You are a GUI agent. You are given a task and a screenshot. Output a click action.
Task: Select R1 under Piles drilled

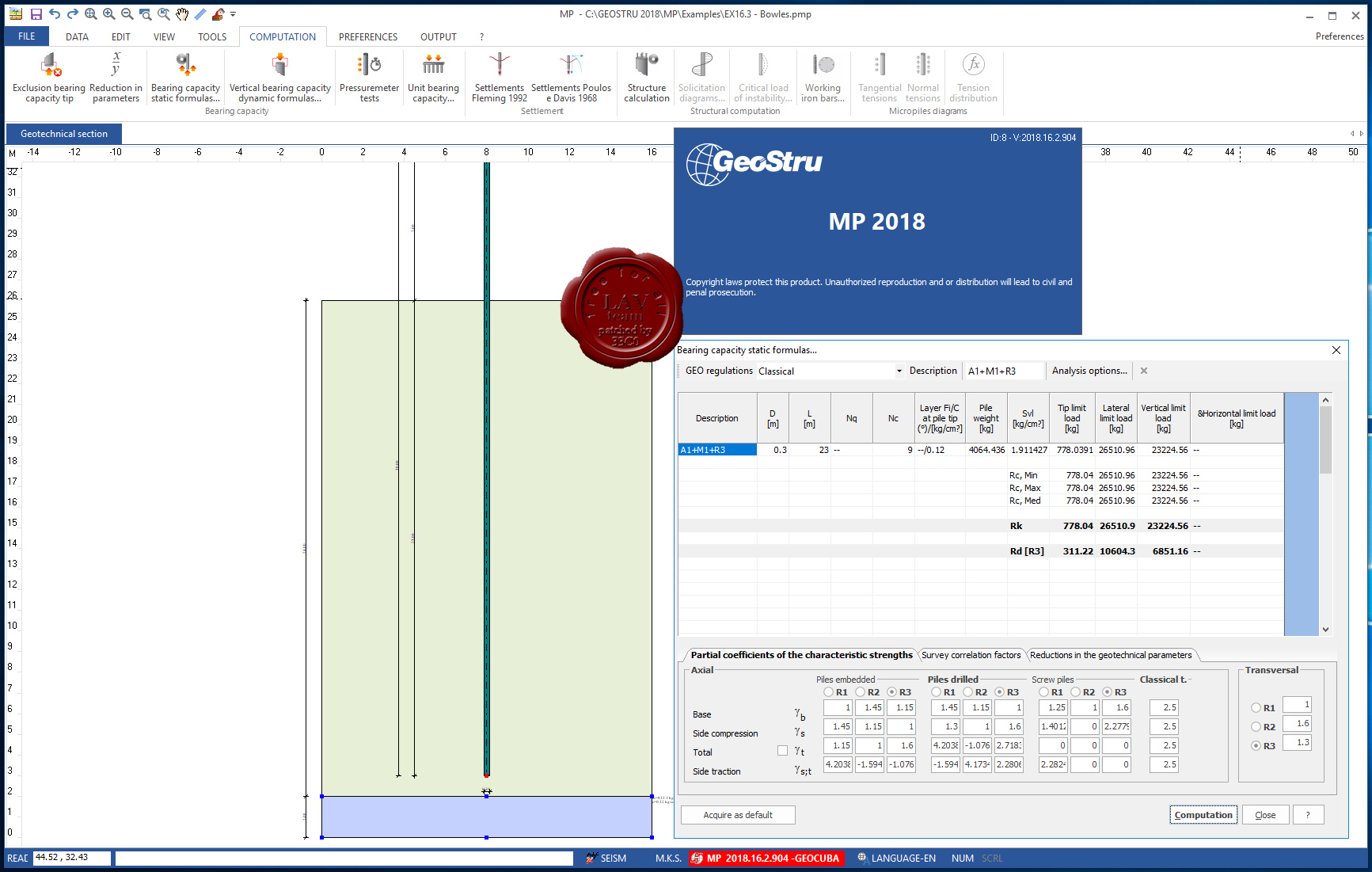pyautogui.click(x=936, y=692)
